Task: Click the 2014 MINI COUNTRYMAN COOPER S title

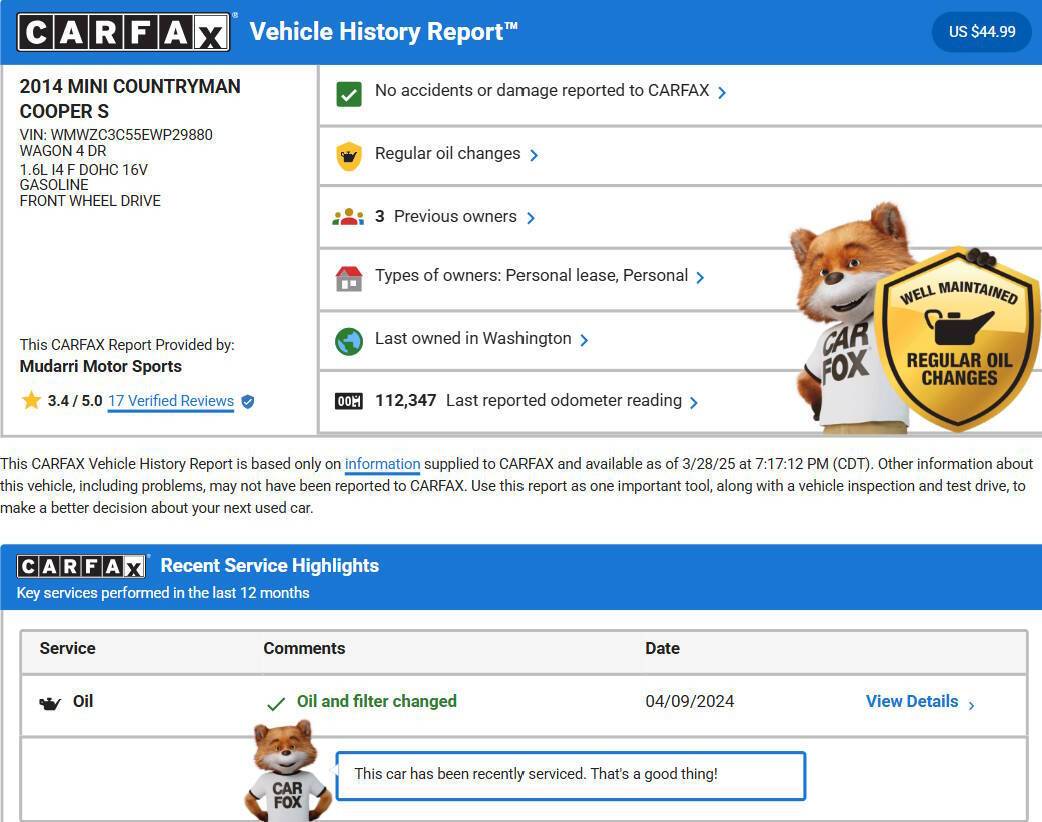Action: pos(130,98)
